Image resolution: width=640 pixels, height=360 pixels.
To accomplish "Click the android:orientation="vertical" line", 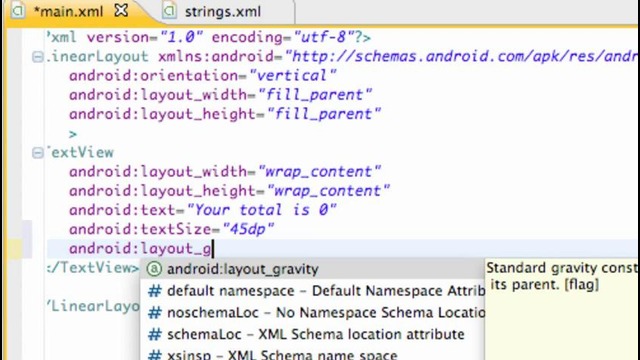I will tap(202, 76).
